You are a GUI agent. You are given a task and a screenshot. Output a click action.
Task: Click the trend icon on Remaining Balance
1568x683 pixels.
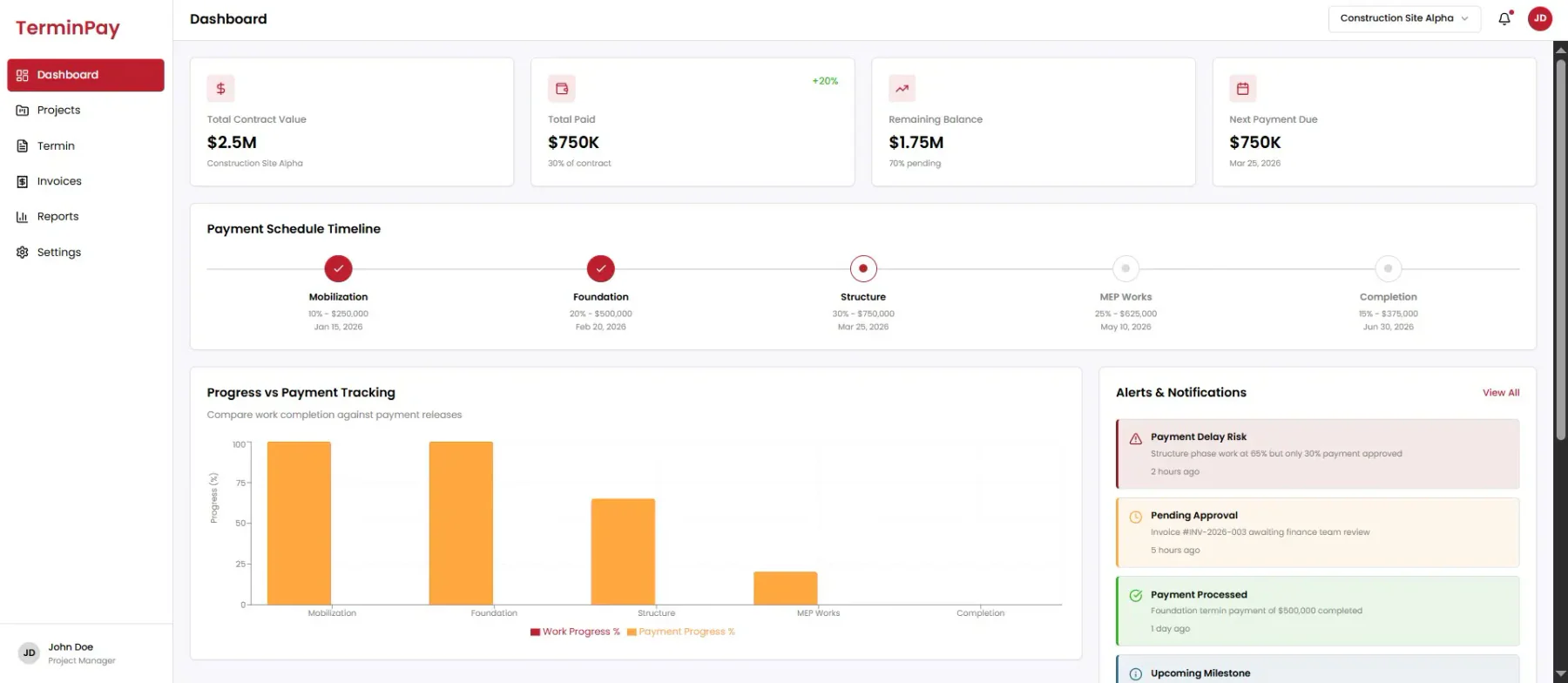(x=902, y=88)
